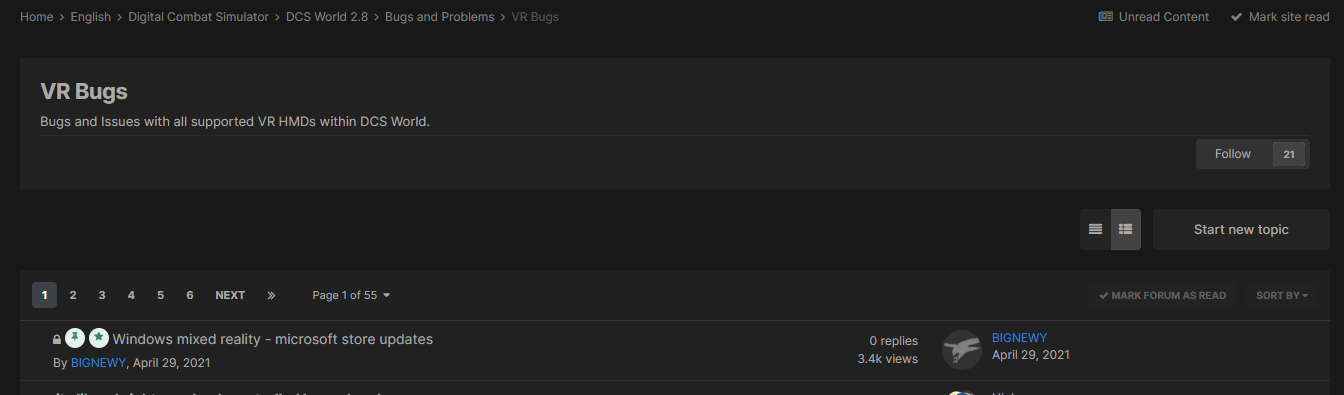
Task: Go to page 3 of topics
Action: (102, 295)
